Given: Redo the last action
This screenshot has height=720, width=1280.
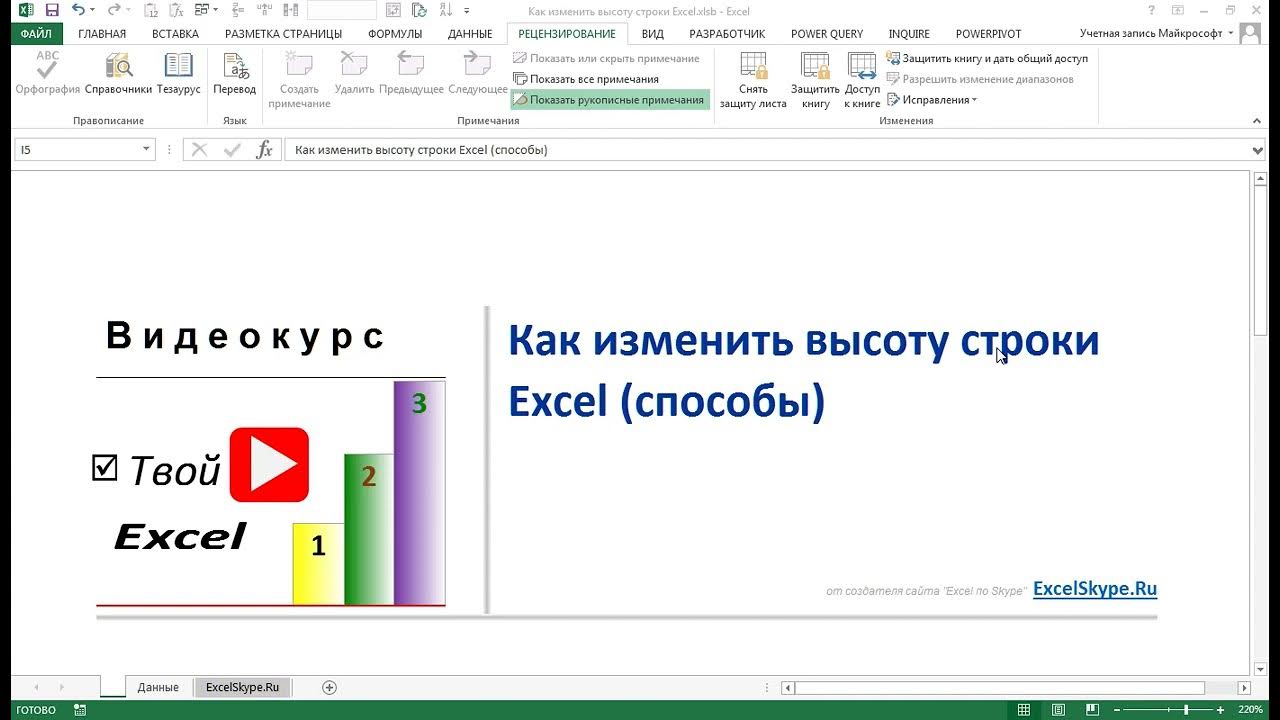Looking at the screenshot, I should click(113, 10).
